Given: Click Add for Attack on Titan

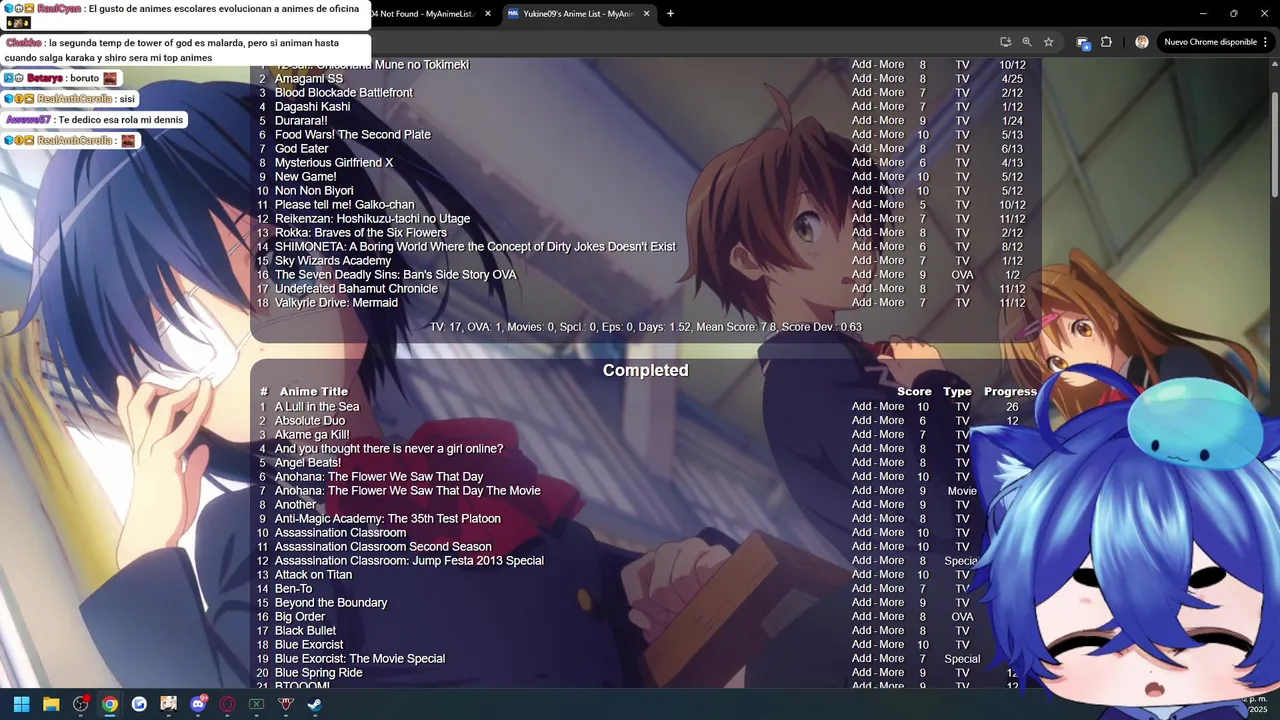Looking at the screenshot, I should (x=862, y=575).
